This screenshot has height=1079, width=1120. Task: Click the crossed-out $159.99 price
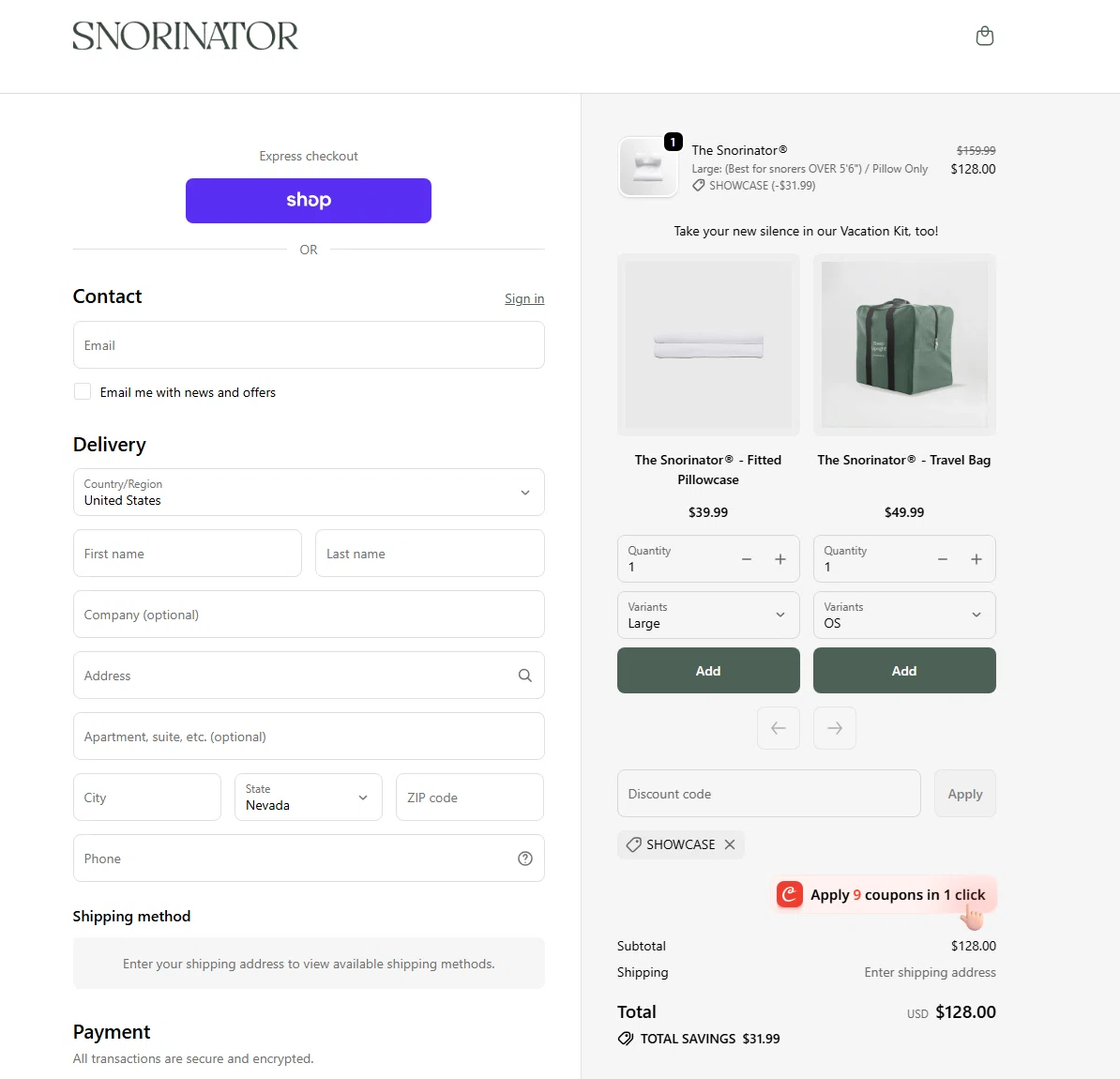coord(976,151)
